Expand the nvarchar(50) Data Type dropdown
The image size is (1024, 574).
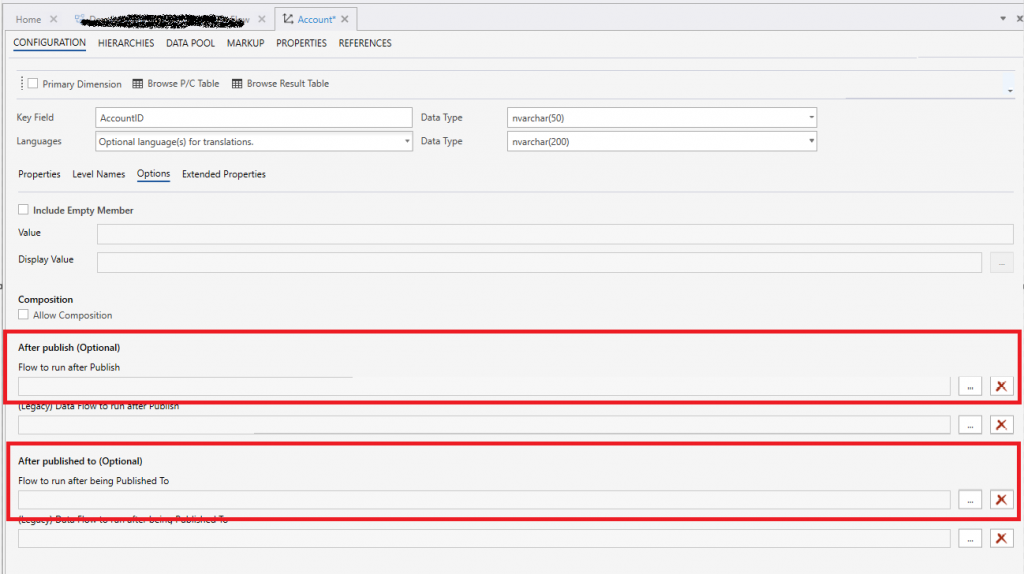[x=811, y=118]
